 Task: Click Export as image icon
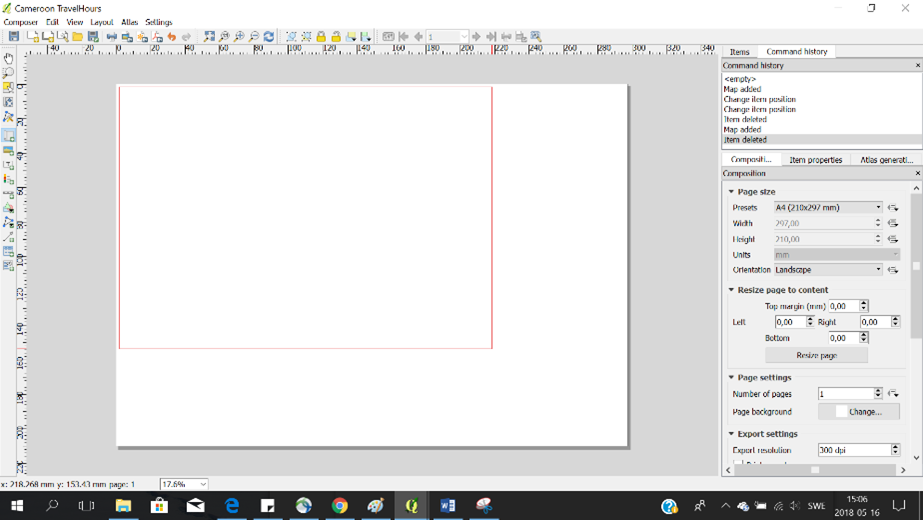tap(127, 37)
